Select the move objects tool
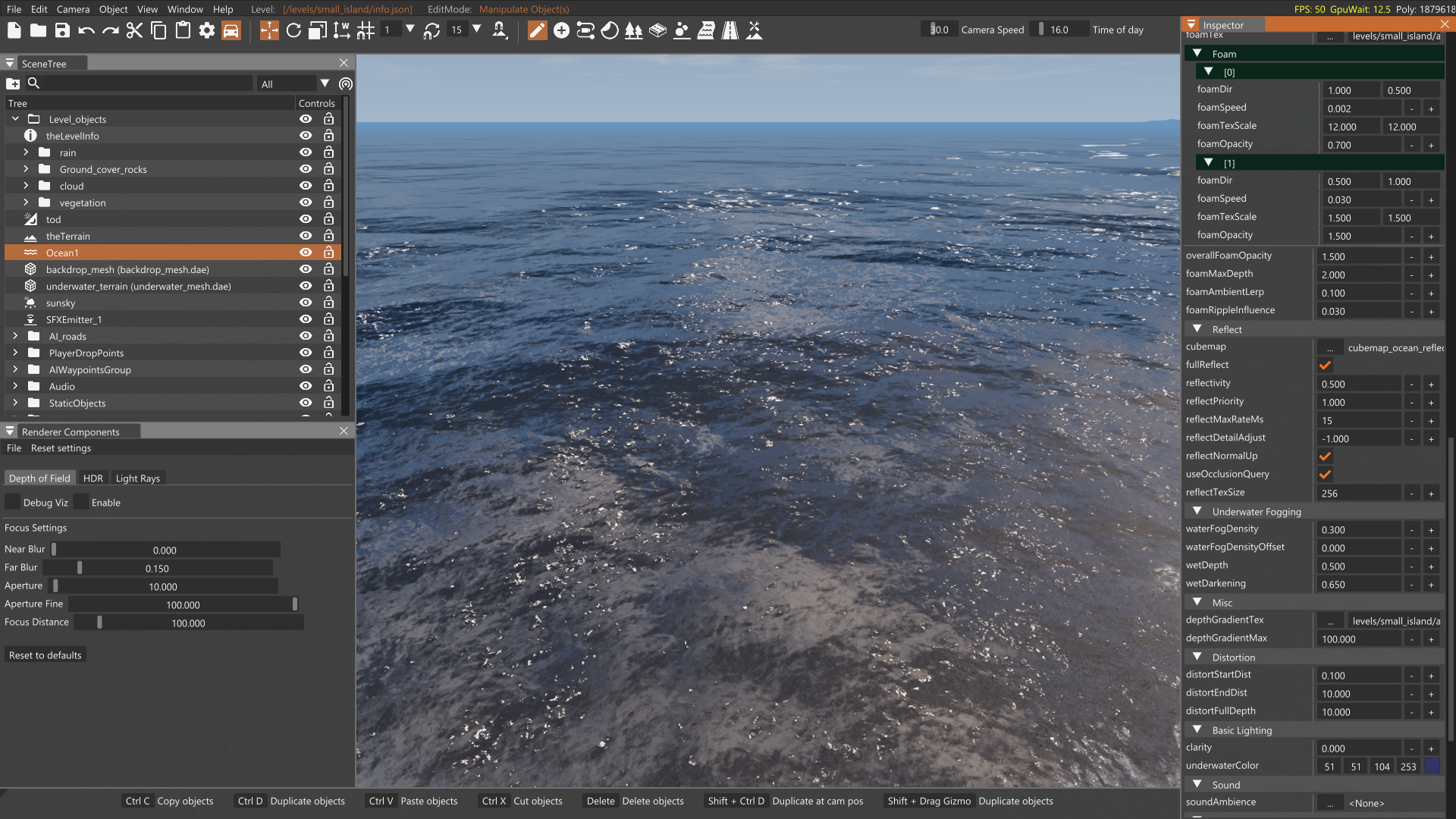Viewport: 1456px width, 819px height. click(269, 30)
